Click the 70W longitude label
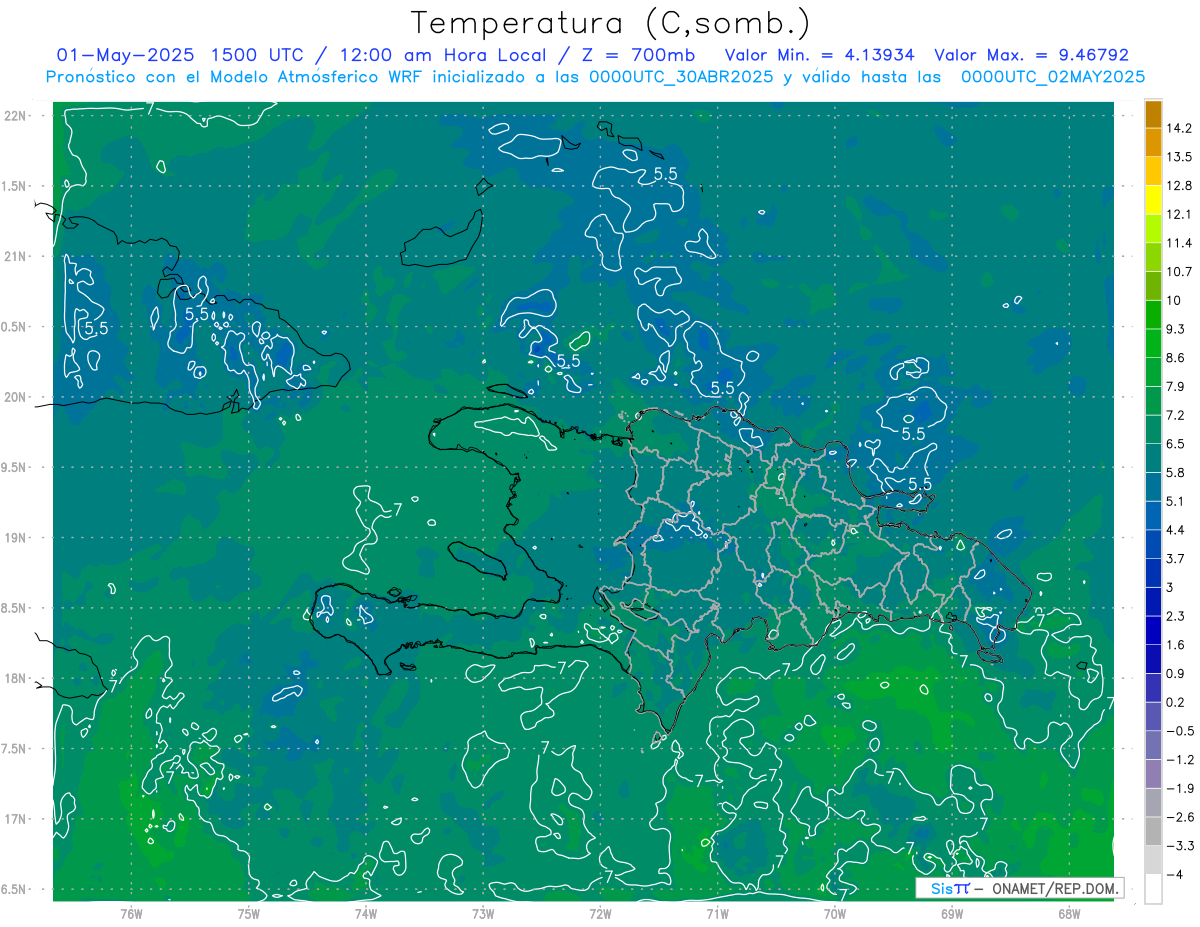Viewport: 1200px width, 927px height. tap(835, 913)
